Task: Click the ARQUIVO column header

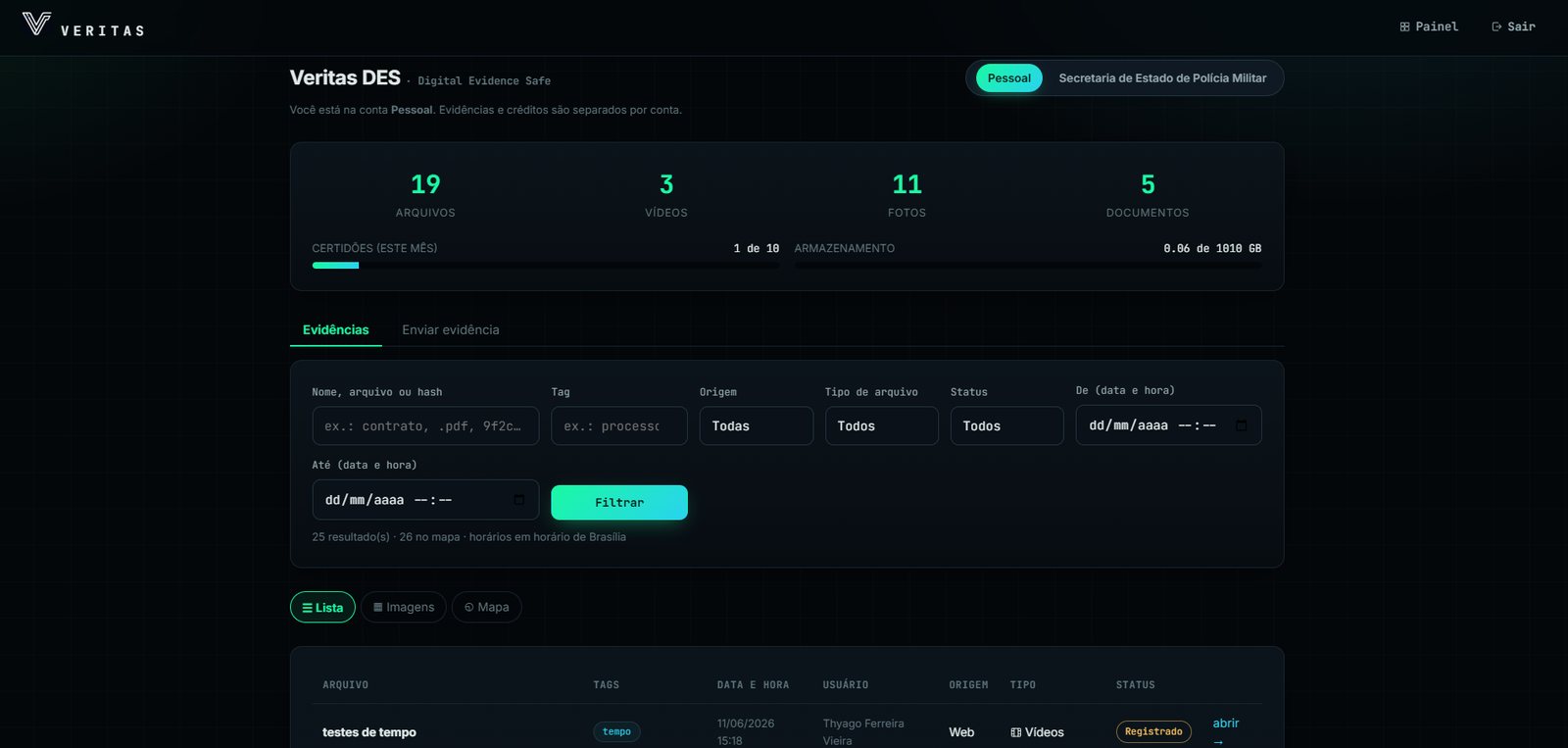Action: 346,685
